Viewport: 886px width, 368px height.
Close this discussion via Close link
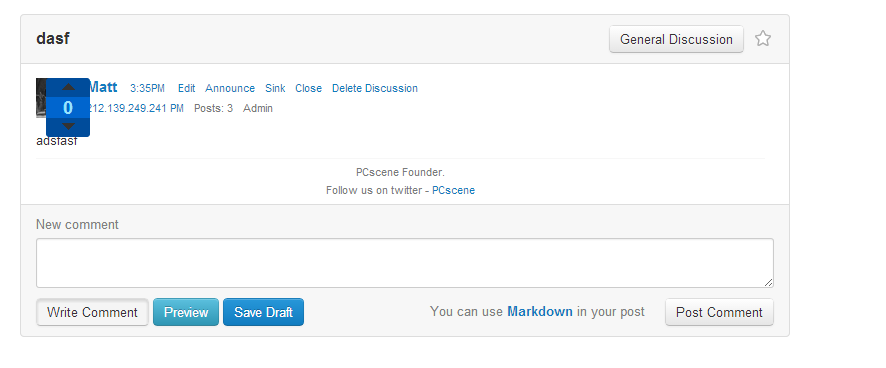(309, 88)
